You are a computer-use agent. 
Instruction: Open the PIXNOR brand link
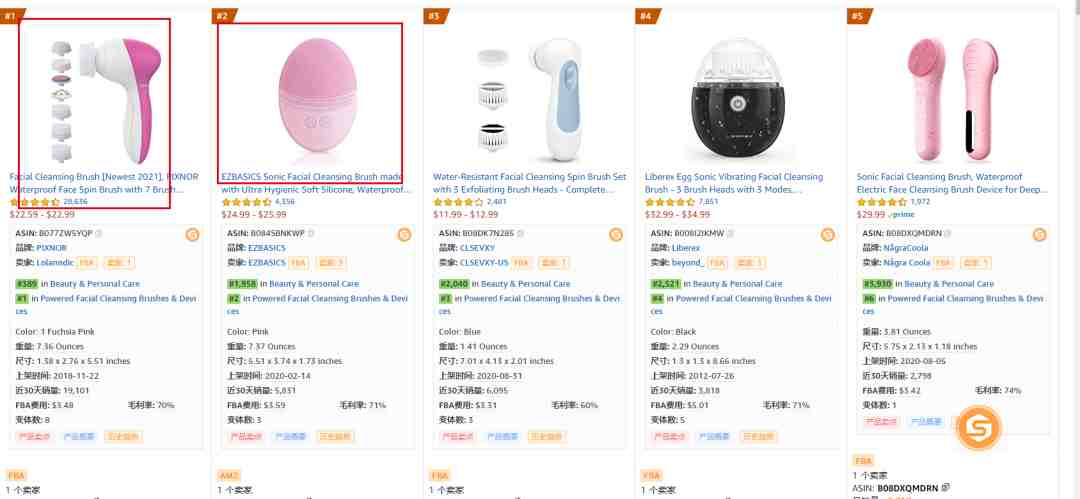52,248
